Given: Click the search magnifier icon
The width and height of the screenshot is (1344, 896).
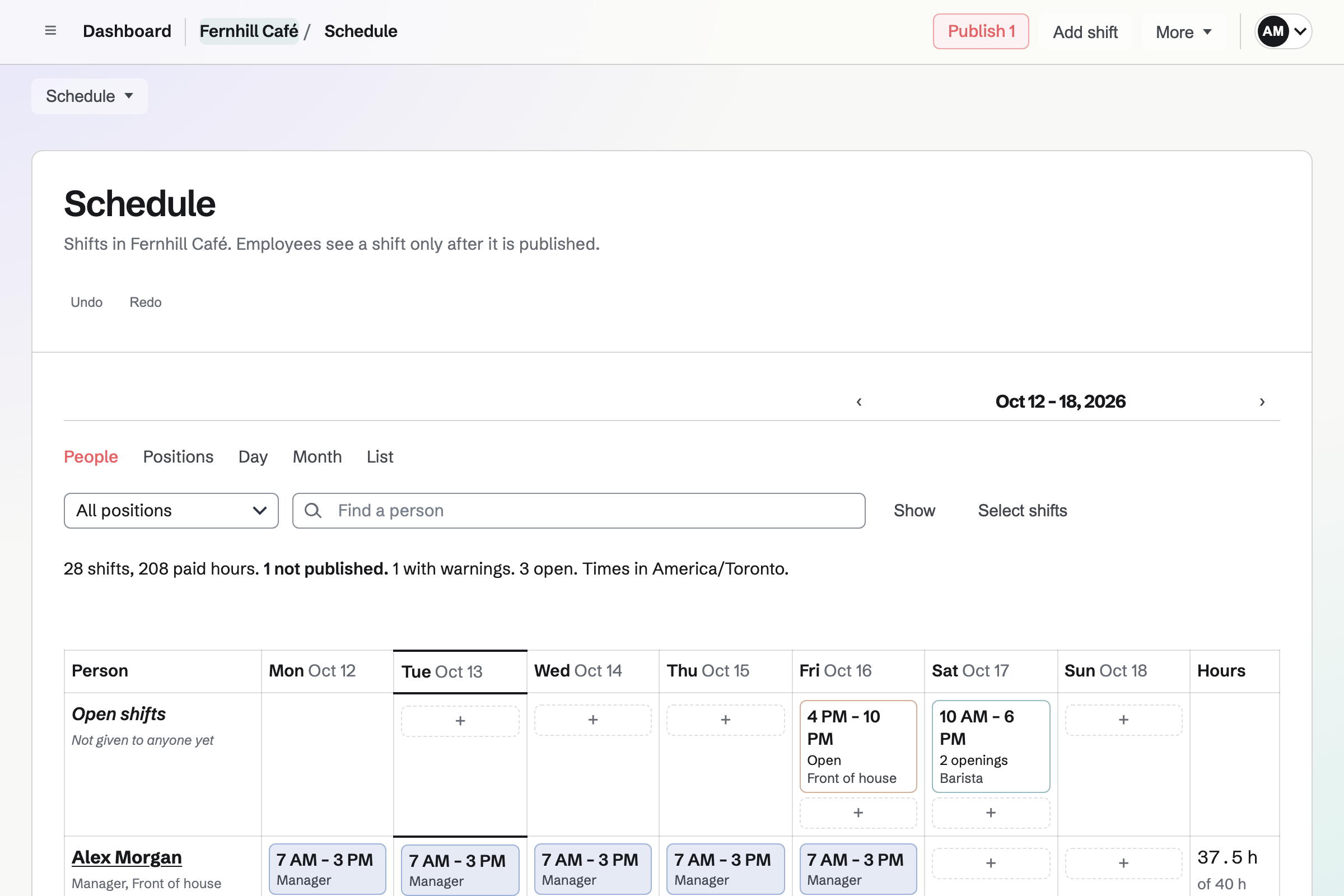Looking at the screenshot, I should (313, 510).
